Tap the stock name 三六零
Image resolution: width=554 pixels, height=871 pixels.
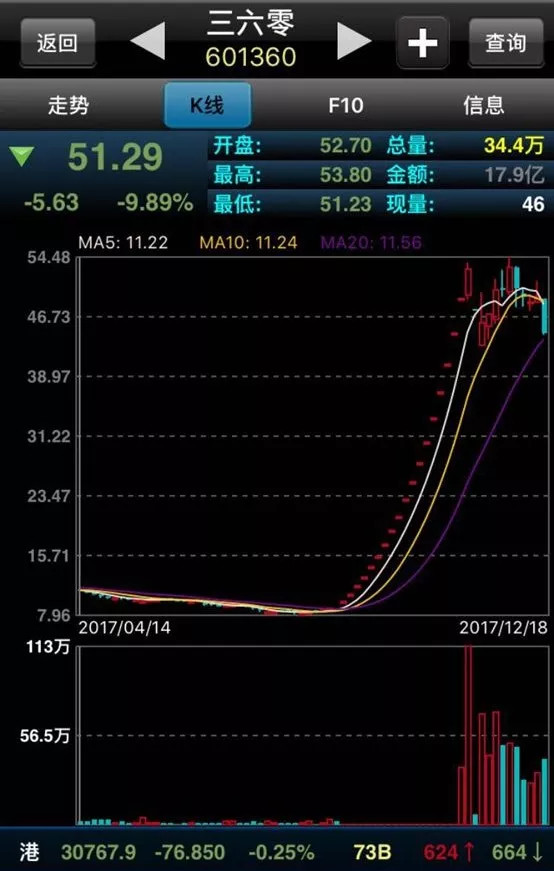click(251, 24)
